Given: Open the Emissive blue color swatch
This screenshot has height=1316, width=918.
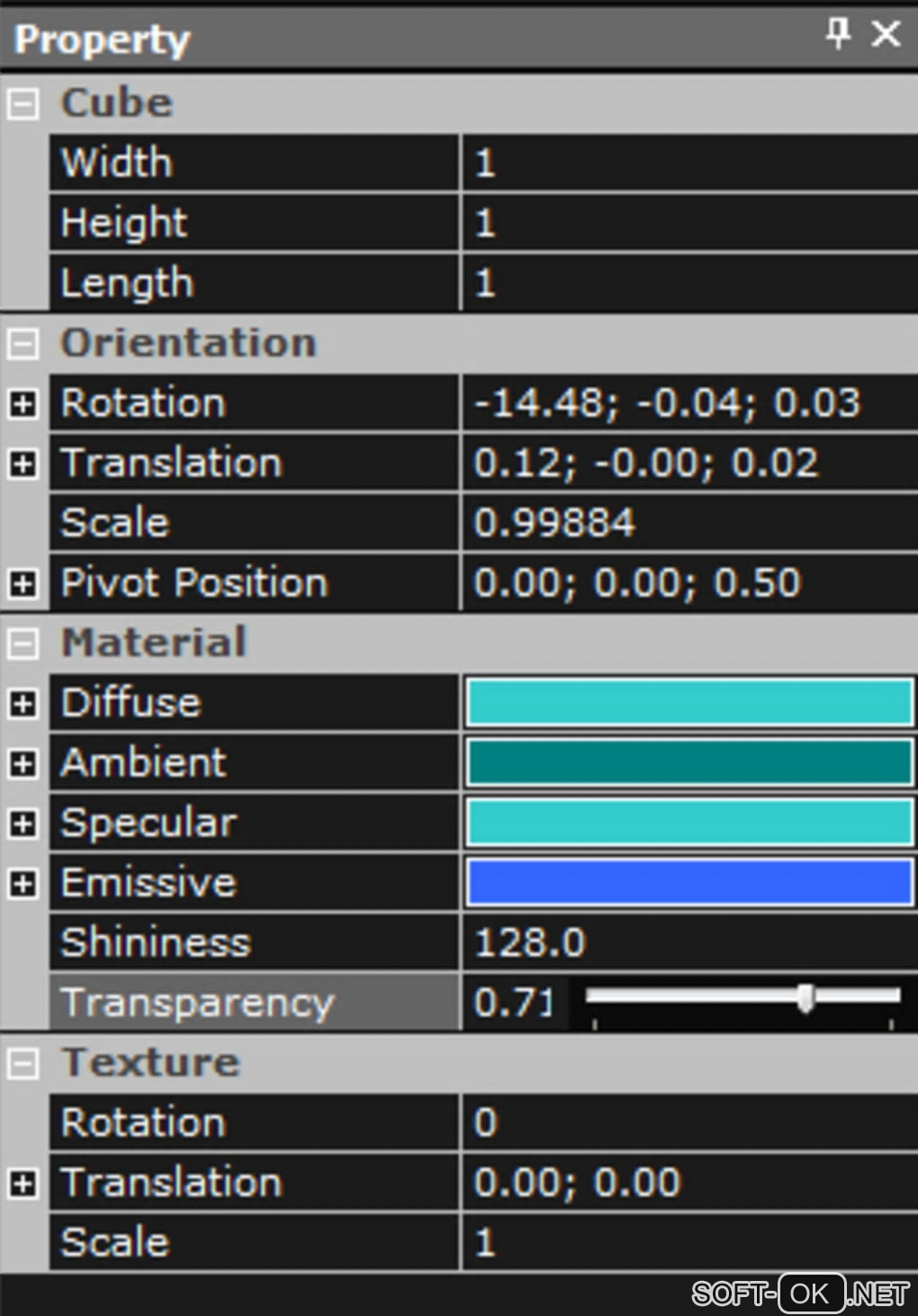Looking at the screenshot, I should (x=690, y=882).
